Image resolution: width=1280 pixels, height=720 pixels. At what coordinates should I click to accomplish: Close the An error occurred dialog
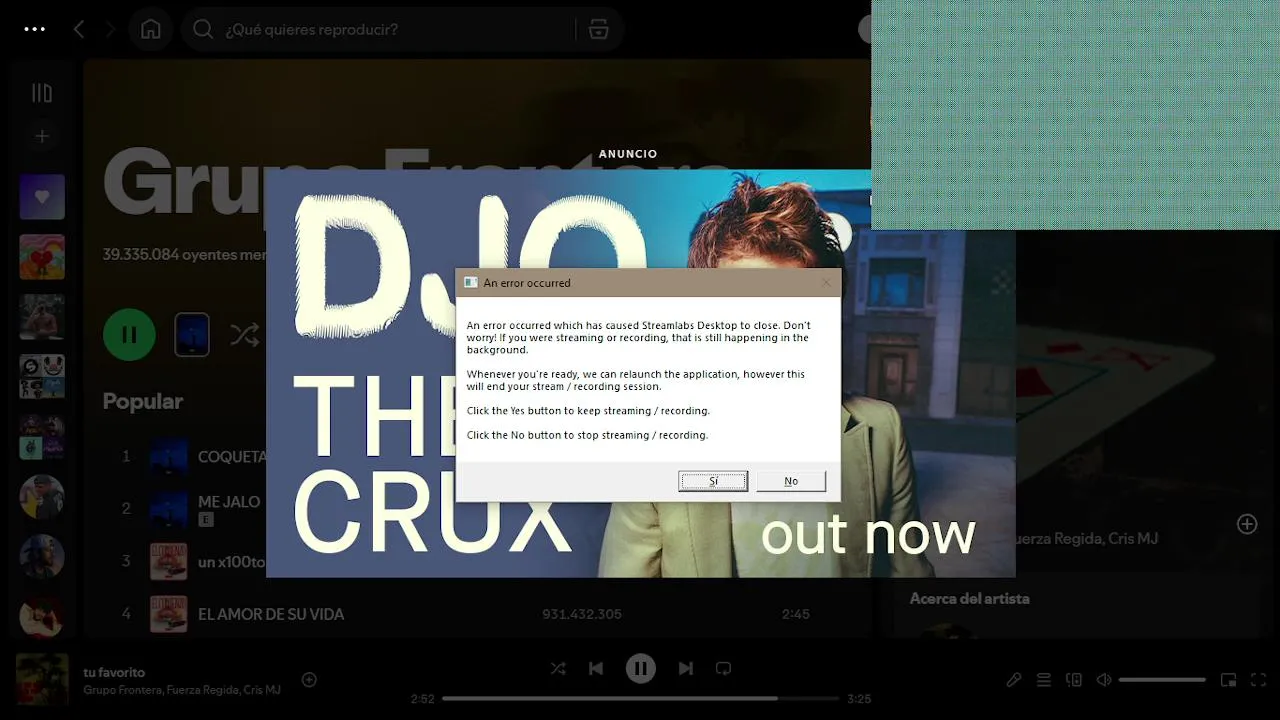pyautogui.click(x=826, y=283)
